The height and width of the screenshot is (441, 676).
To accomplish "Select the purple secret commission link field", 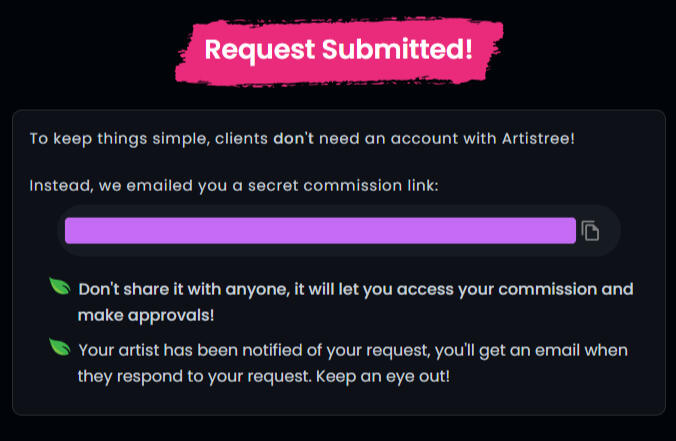I will point(320,231).
